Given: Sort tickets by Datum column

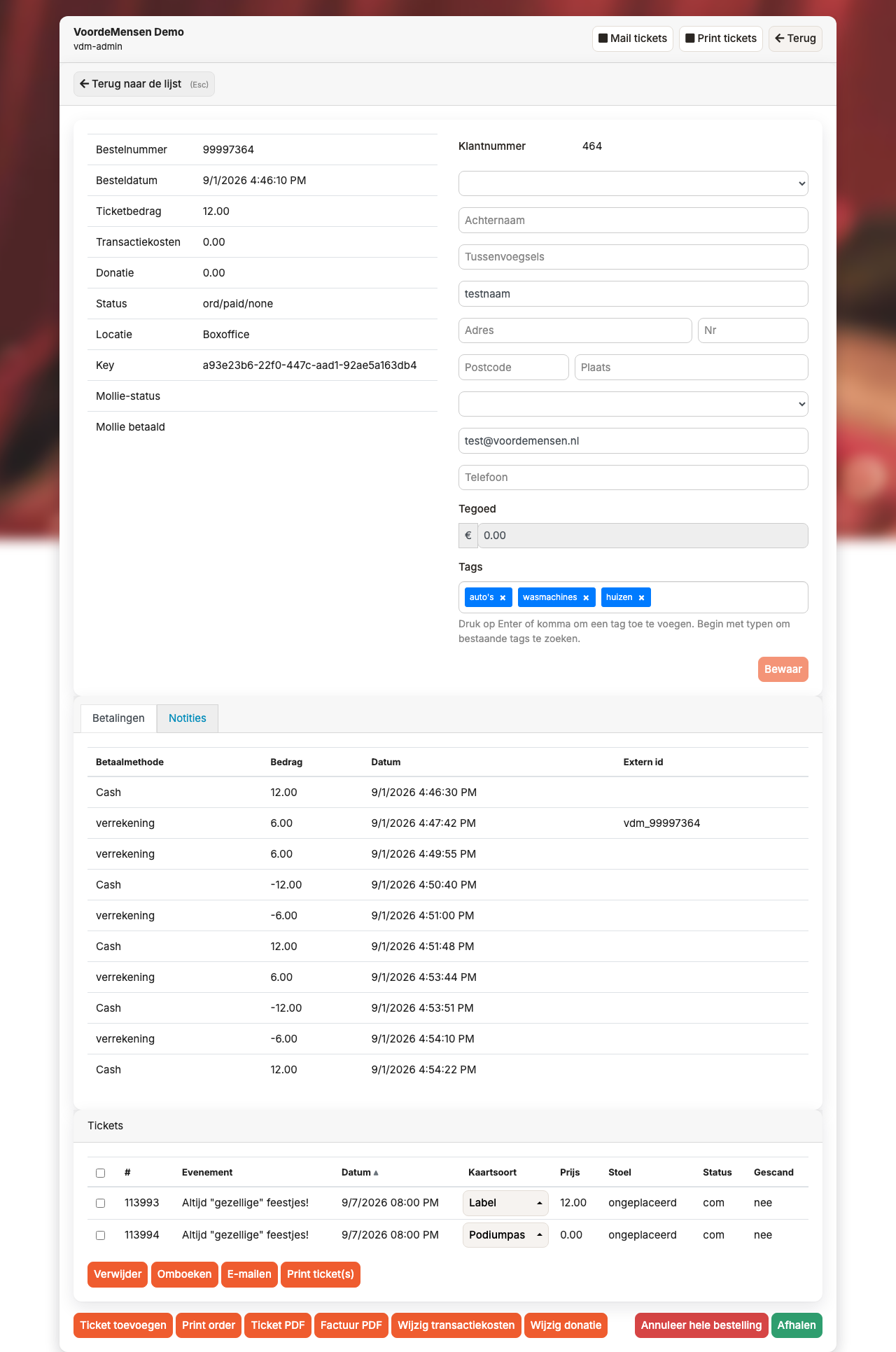Looking at the screenshot, I should (360, 1172).
